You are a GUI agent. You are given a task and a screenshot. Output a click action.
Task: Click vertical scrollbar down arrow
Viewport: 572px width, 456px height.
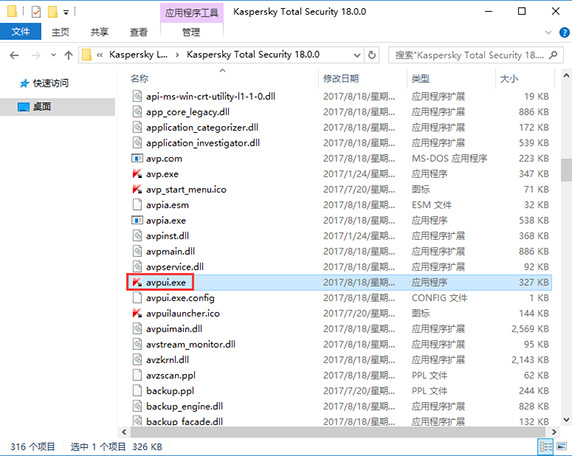tap(566, 420)
